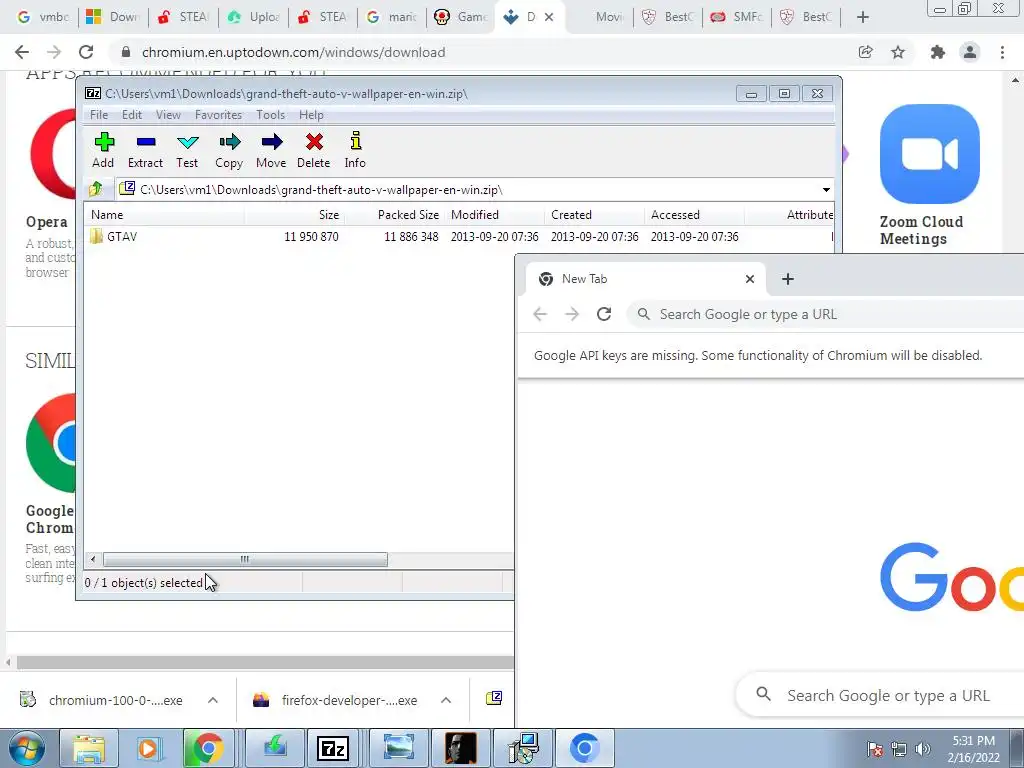Open archive Info in 7-Zip
1024x768 pixels.
(x=355, y=150)
